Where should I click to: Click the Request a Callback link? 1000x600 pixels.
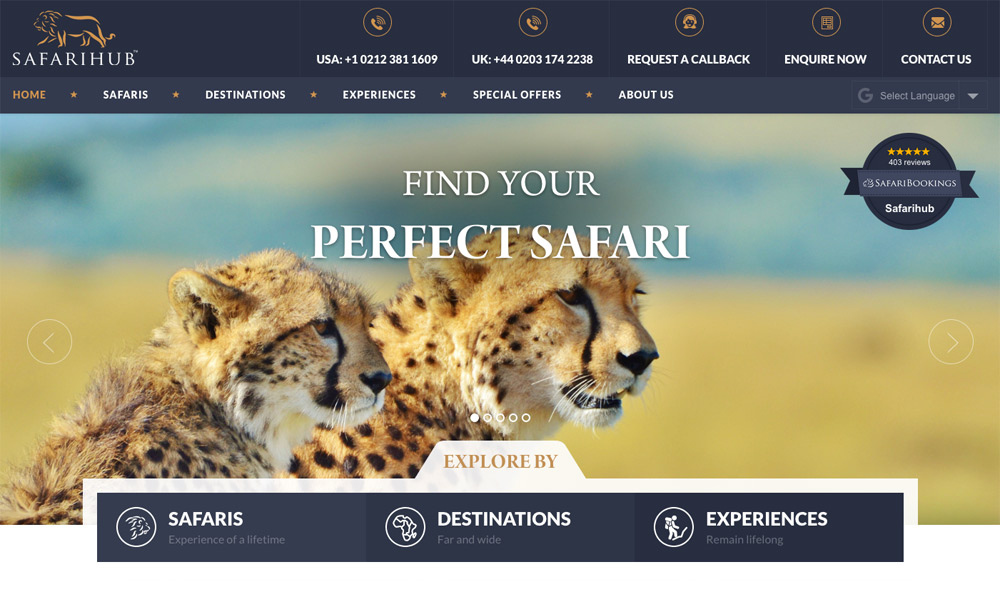click(688, 59)
